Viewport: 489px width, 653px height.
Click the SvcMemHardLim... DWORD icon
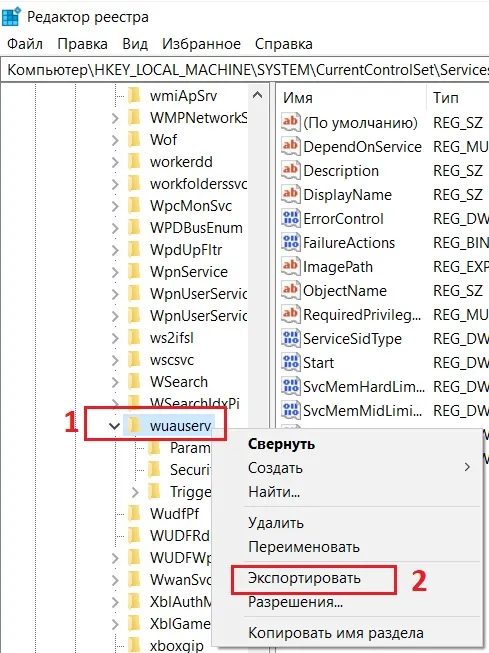(290, 386)
